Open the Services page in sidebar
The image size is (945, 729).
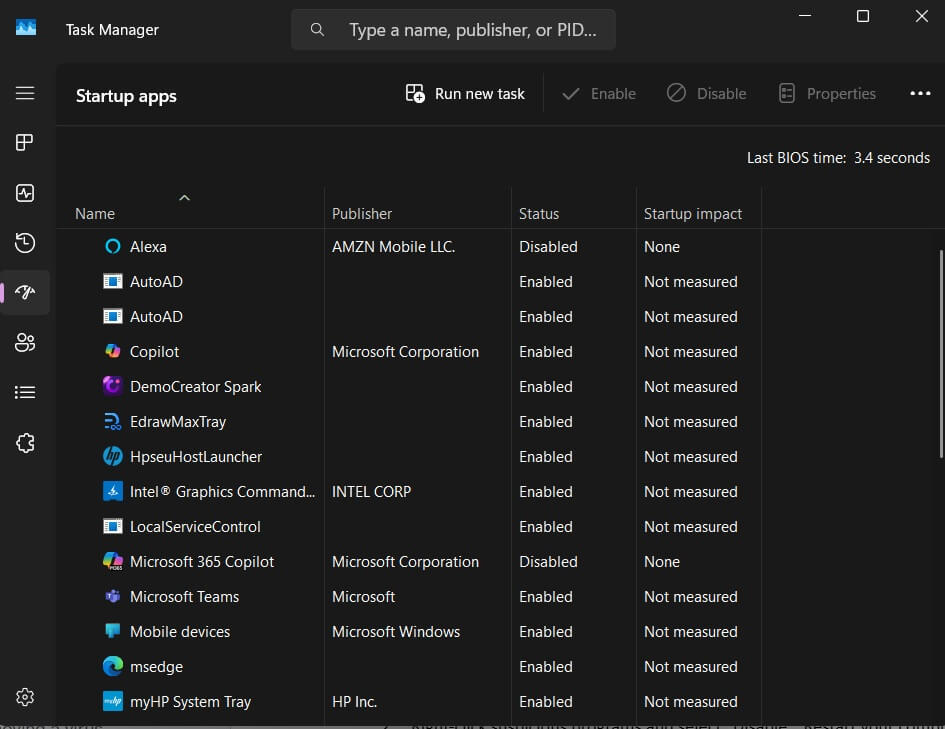25,443
